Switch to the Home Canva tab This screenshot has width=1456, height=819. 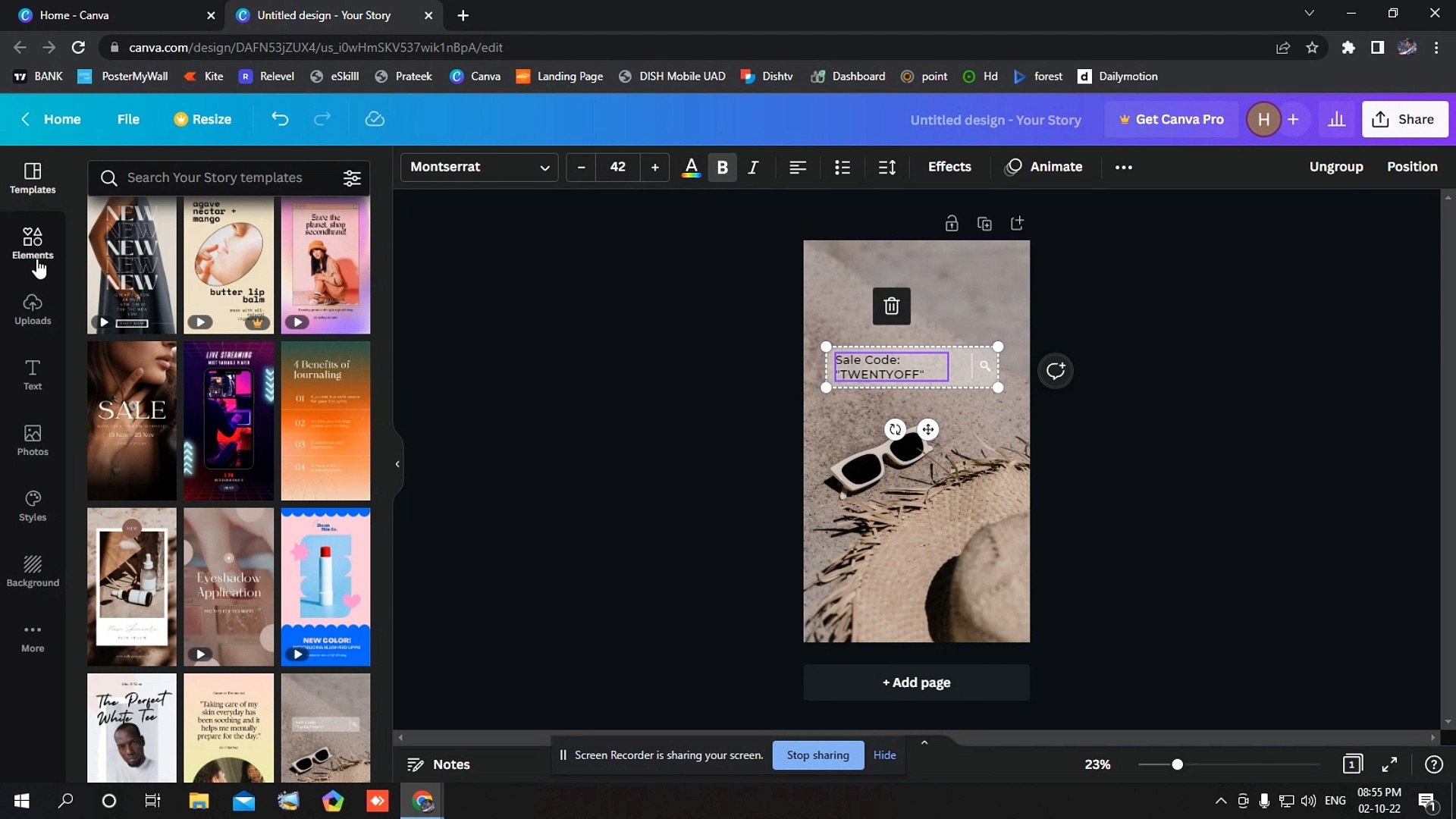point(106,15)
